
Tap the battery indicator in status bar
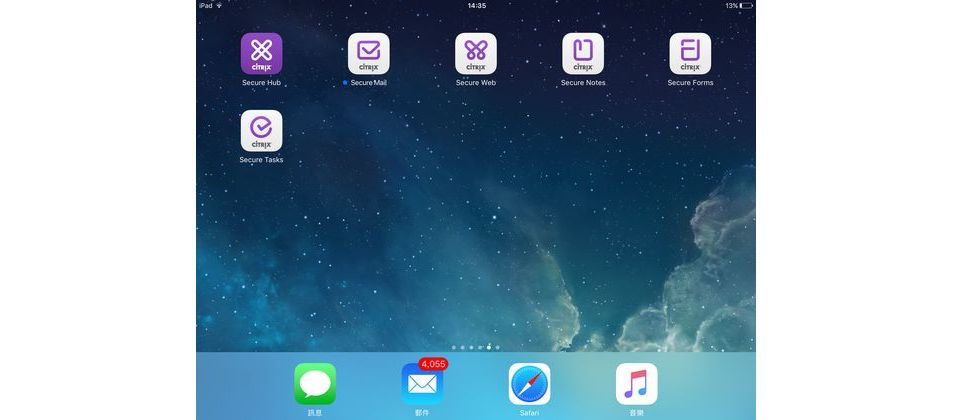[x=746, y=6]
